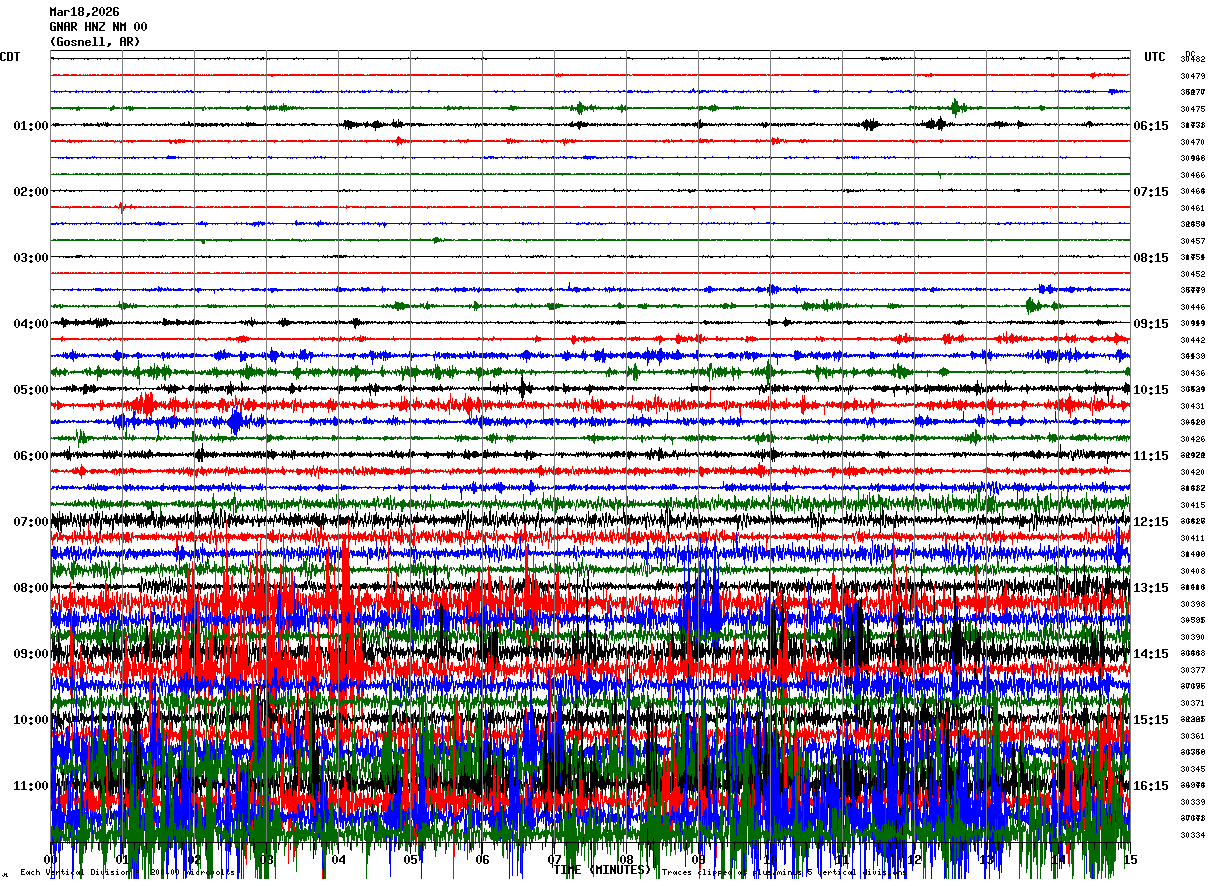
Task: Click the DC offset value "30457"
Action: click(x=1192, y=241)
